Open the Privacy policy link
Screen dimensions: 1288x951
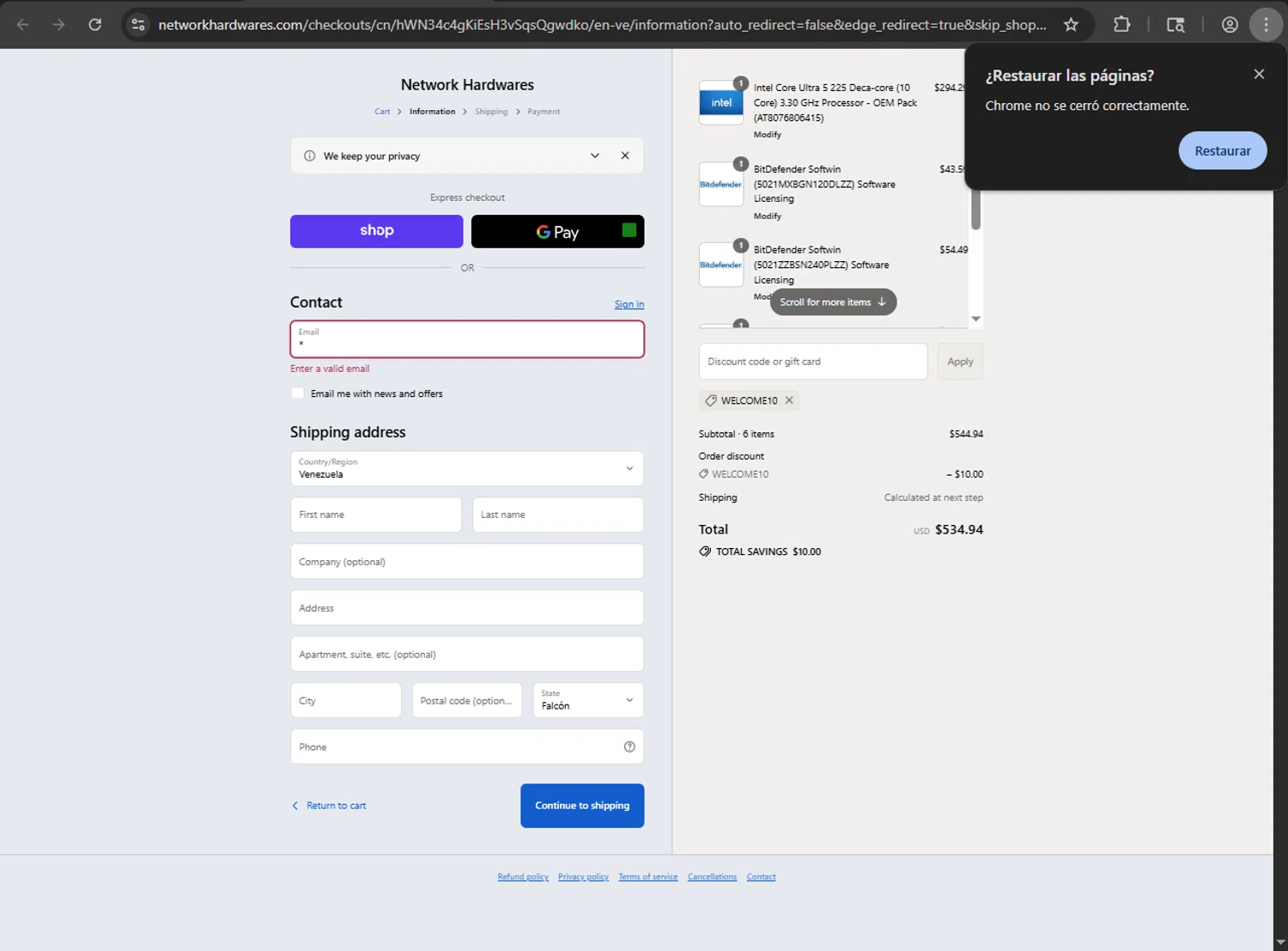coord(583,877)
